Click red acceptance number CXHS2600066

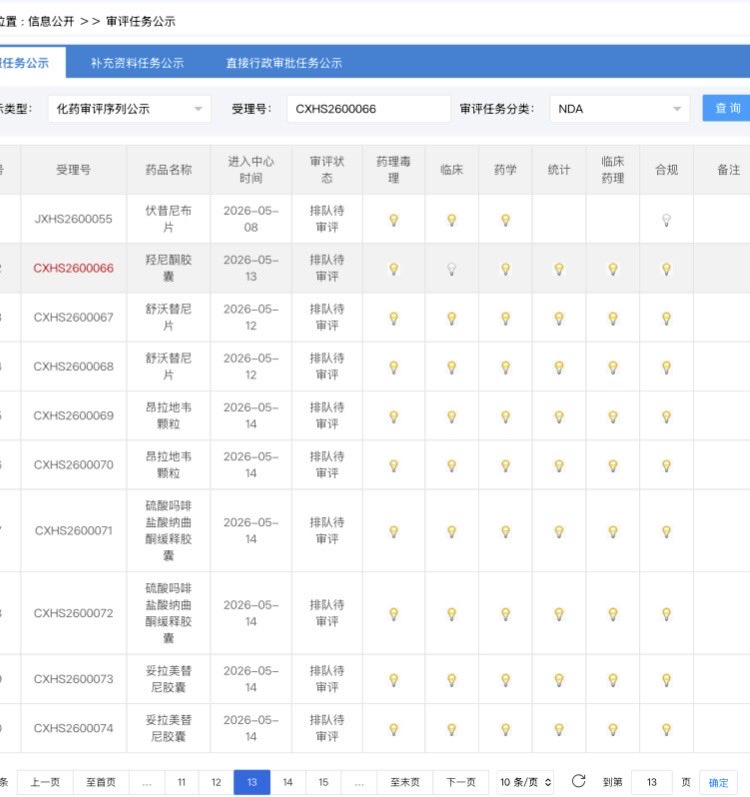pyautogui.click(x=74, y=268)
